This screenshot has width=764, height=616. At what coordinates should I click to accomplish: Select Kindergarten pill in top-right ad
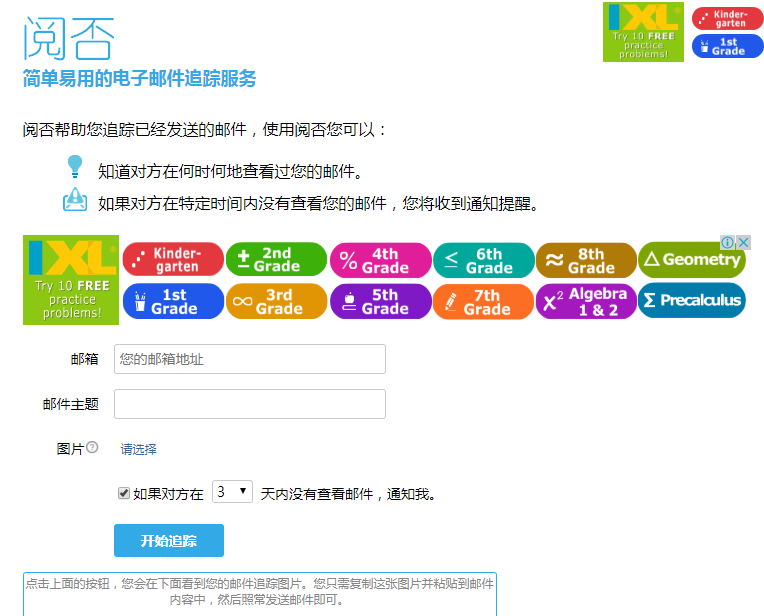click(727, 19)
